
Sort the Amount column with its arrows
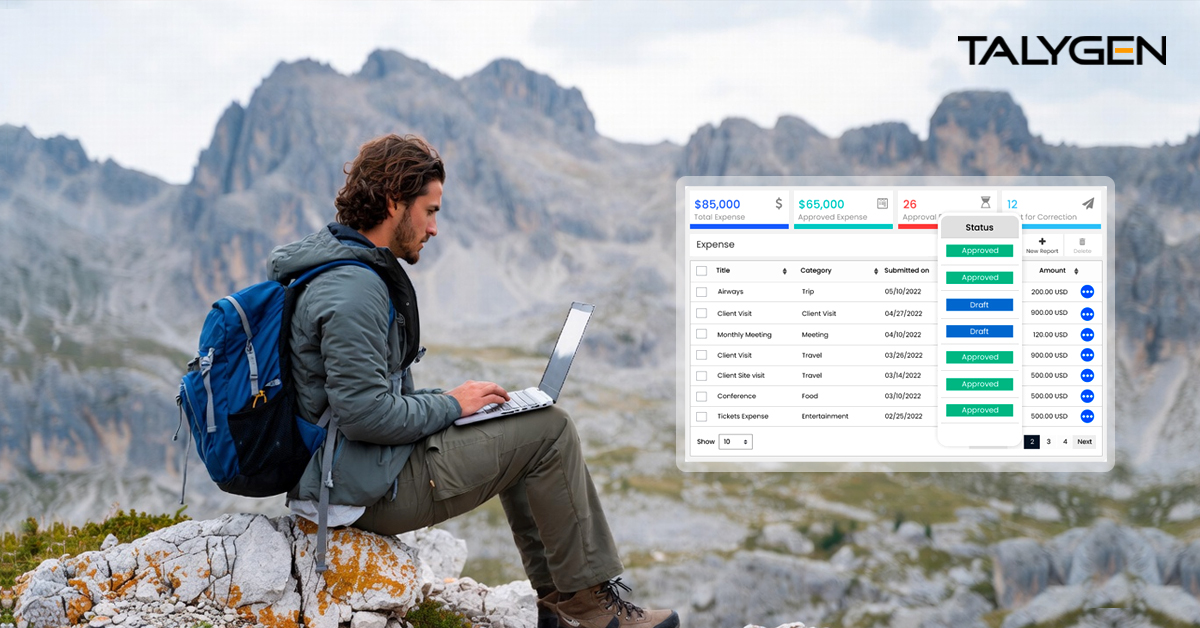point(1076,271)
